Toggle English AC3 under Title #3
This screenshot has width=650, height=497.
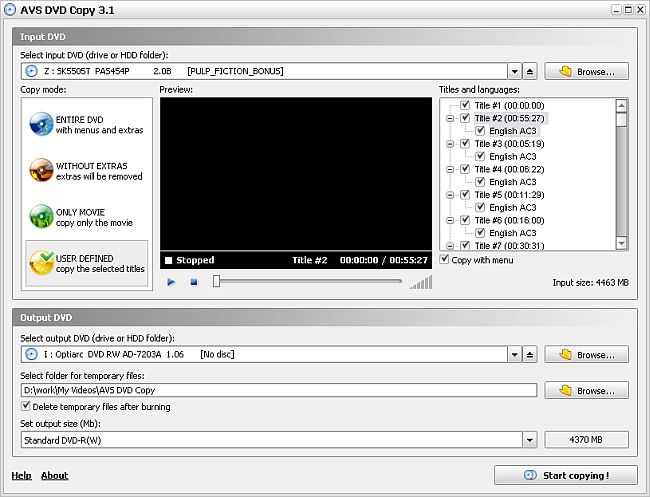480,156
